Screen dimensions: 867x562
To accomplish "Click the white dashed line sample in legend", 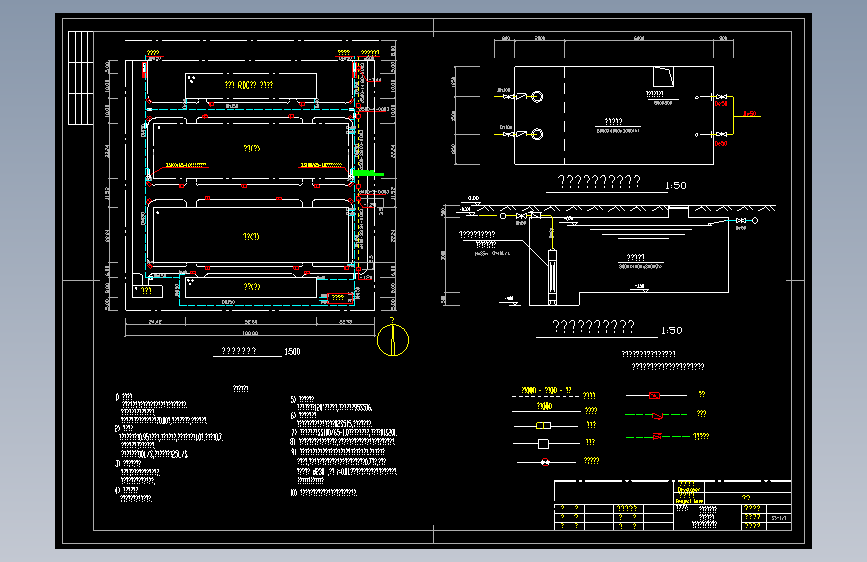I will tap(545, 397).
